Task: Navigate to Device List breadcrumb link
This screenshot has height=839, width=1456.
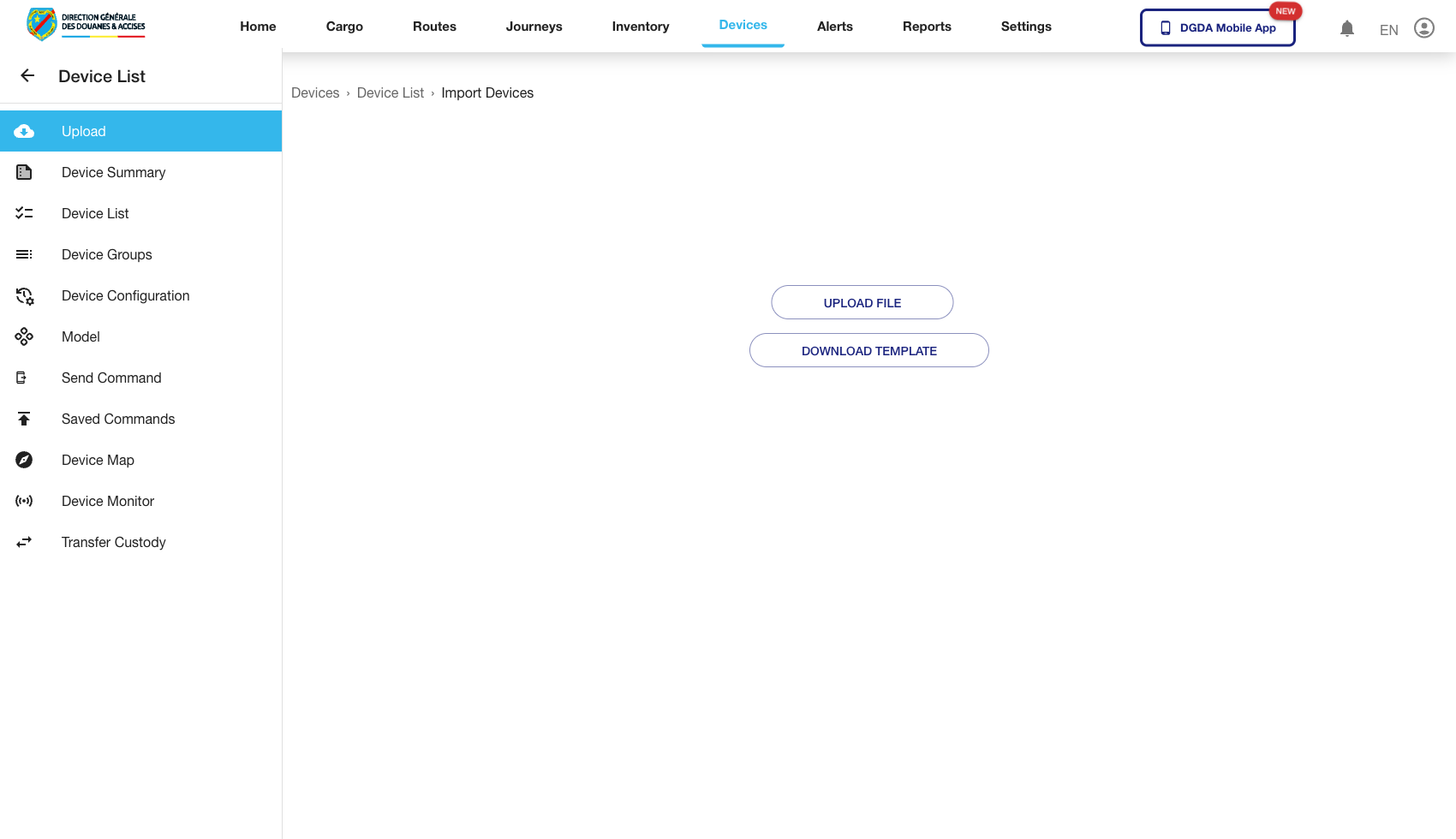Action: [391, 93]
